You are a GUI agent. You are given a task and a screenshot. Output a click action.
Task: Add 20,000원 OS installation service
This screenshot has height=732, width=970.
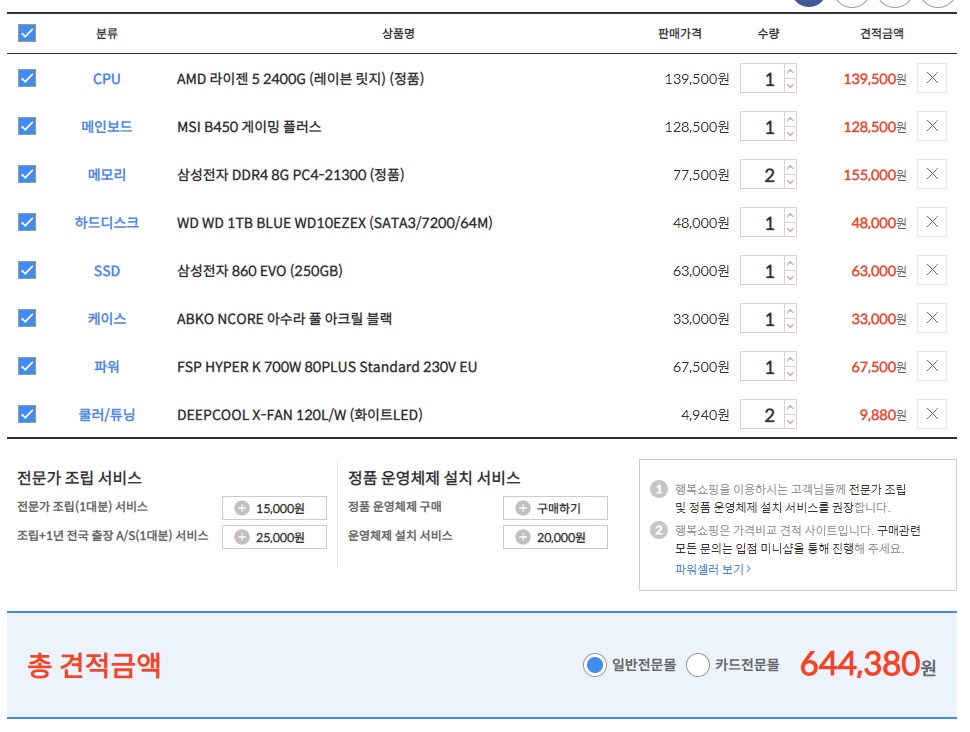tap(555, 537)
